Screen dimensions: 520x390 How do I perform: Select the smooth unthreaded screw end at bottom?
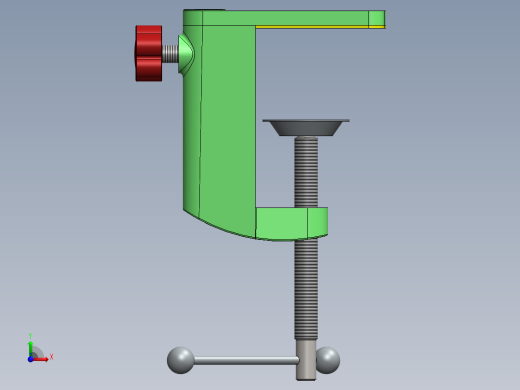pyautogui.click(x=306, y=360)
